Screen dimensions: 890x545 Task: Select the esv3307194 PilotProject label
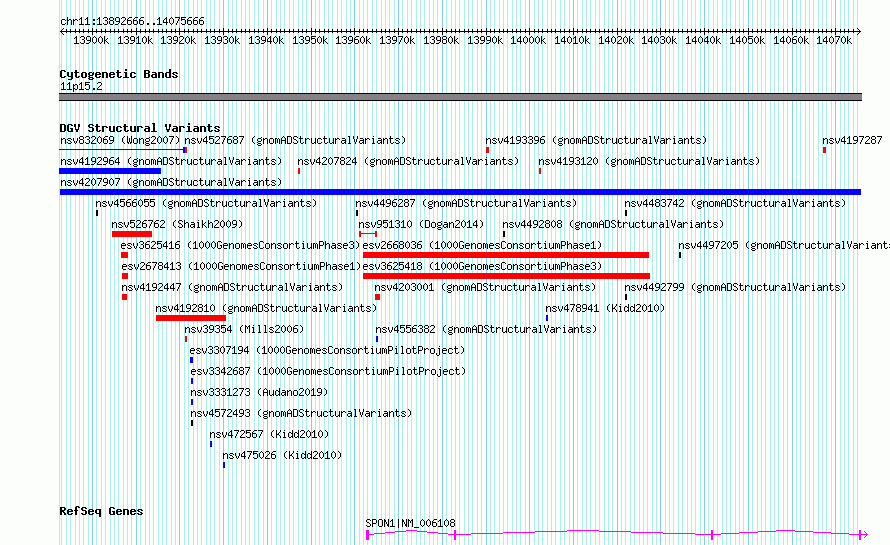point(328,350)
